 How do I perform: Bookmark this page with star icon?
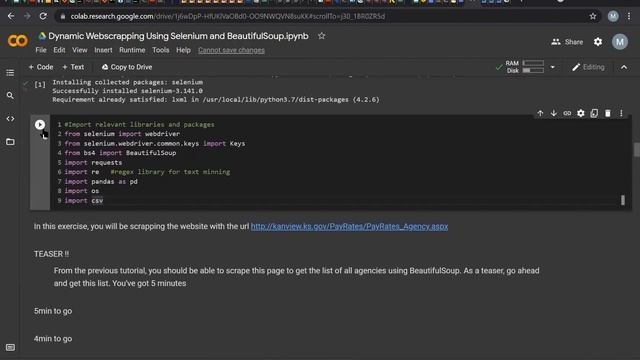593,16
